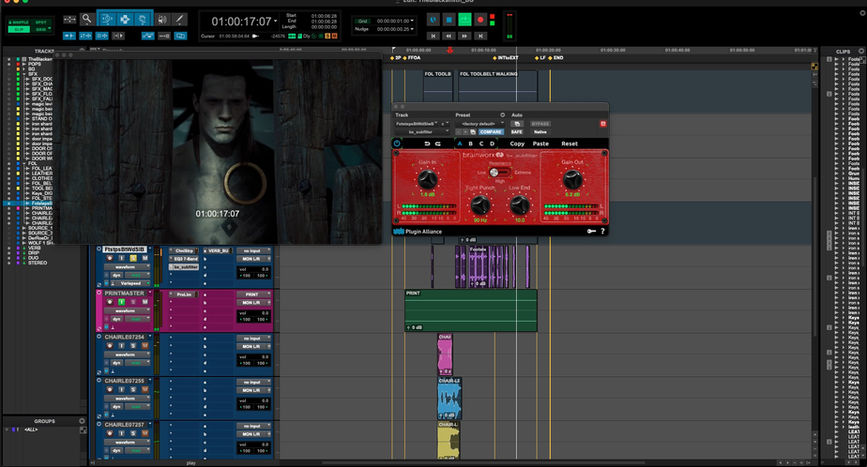This screenshot has height=467, width=867.
Task: Click the BYPASS button in plugin header
Action: click(541, 124)
